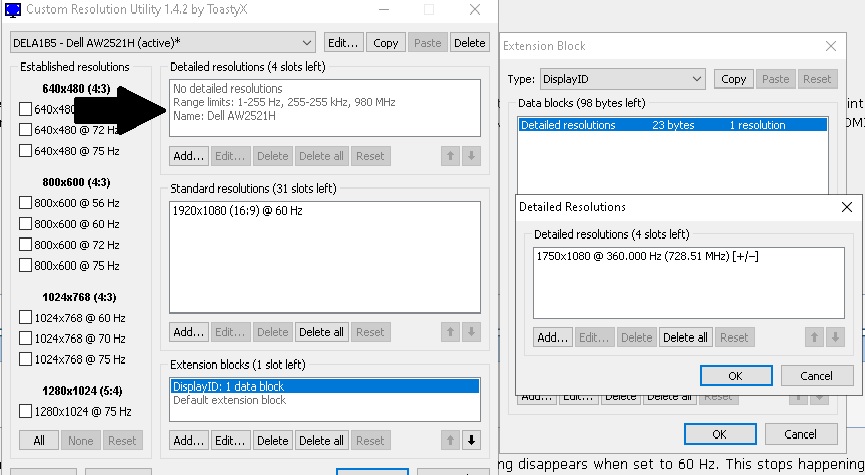The width and height of the screenshot is (865, 475).
Task: Close the Extension Block dialog
Action: point(830,46)
